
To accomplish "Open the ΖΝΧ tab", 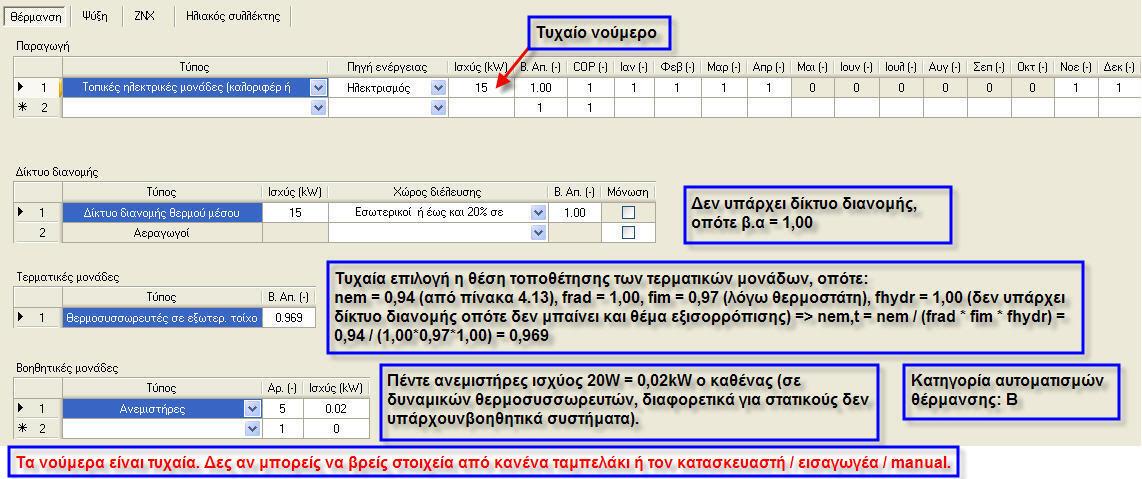I will 144,16.
